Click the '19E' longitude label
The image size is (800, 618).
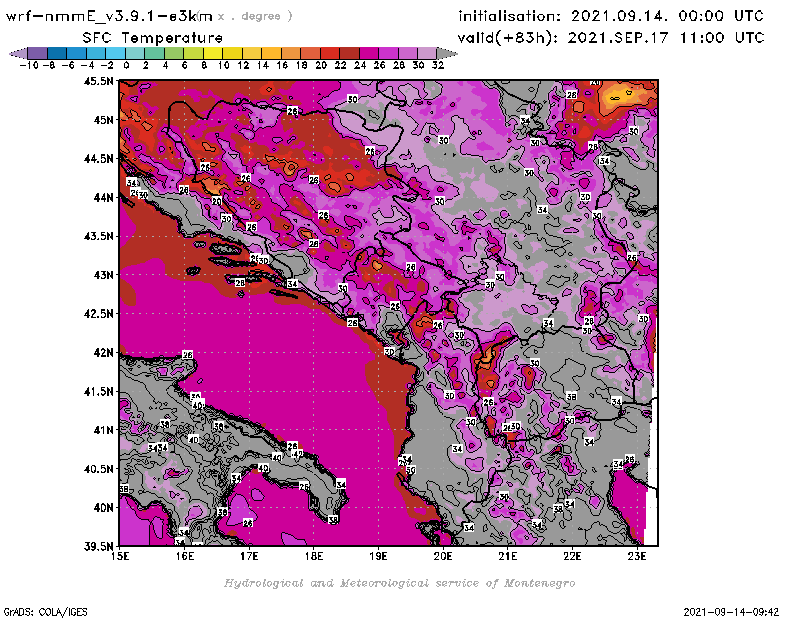(379, 556)
